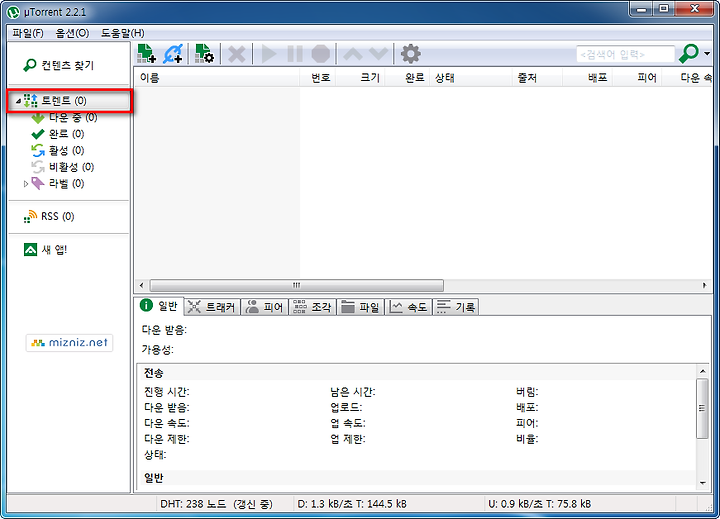Click the mizniz.net banner
This screenshot has height=519, width=720.
tap(69, 343)
